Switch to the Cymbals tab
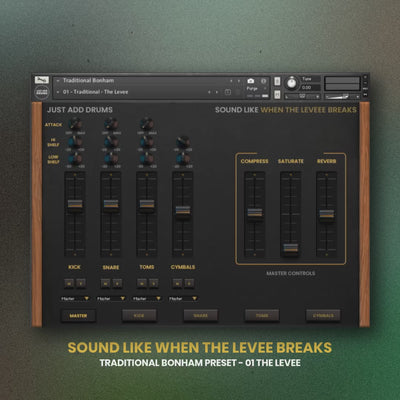Screen dimensions: 400x400 tap(323, 315)
